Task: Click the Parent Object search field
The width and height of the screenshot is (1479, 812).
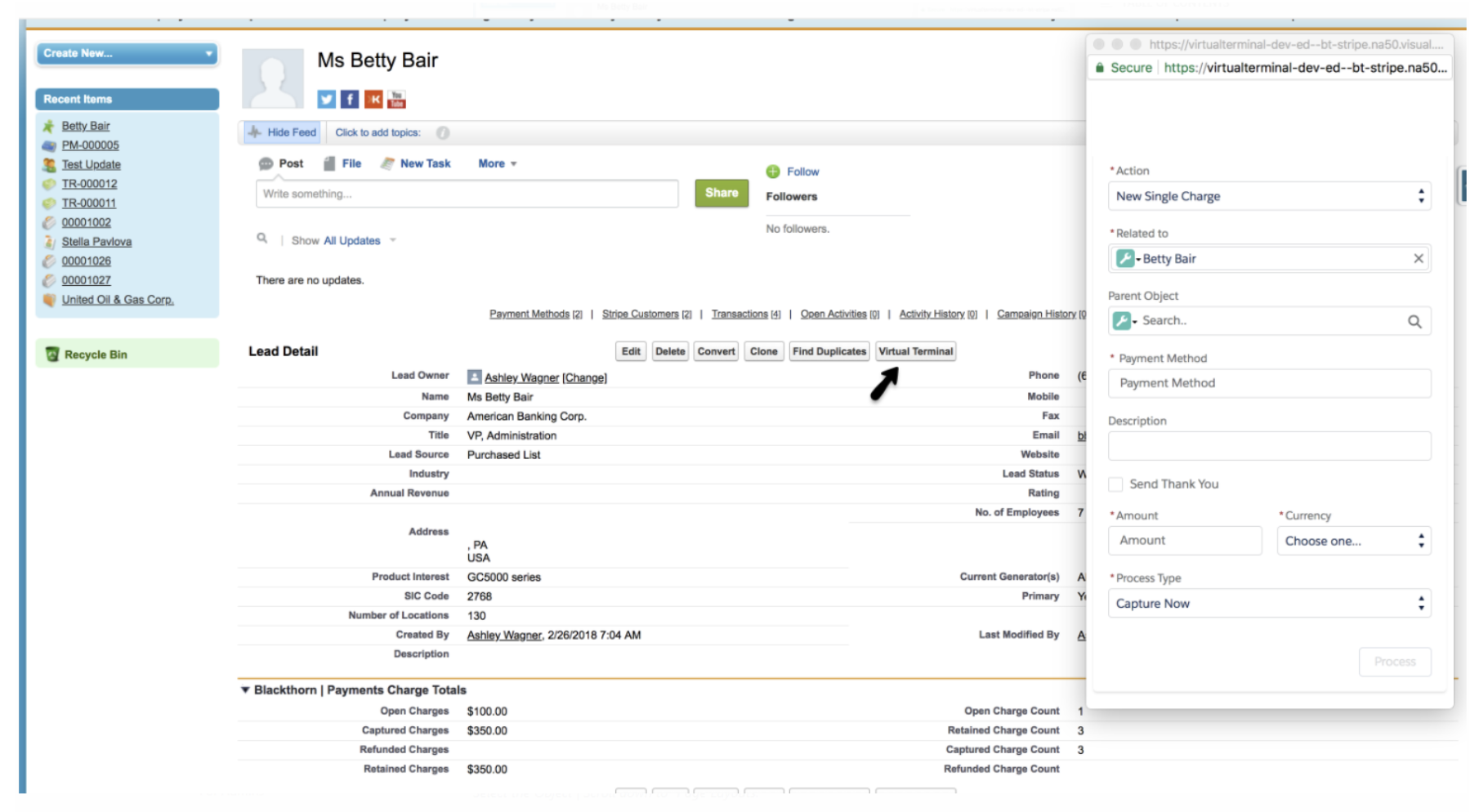Action: [1270, 321]
